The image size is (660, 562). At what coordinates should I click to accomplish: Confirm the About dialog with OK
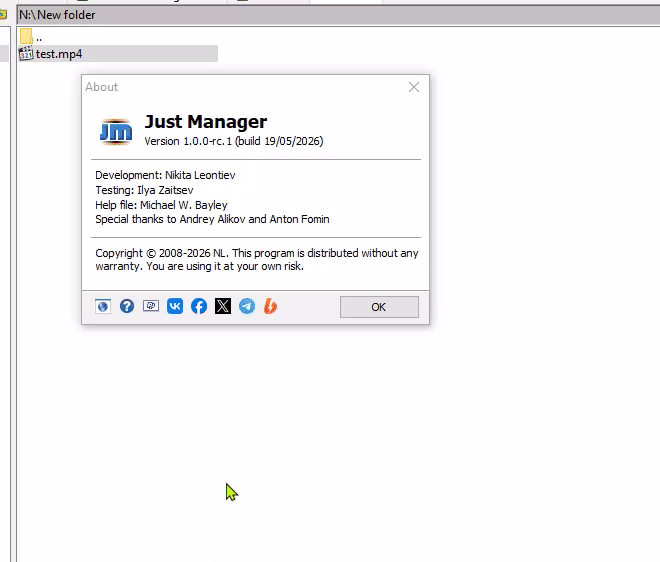pos(379,307)
